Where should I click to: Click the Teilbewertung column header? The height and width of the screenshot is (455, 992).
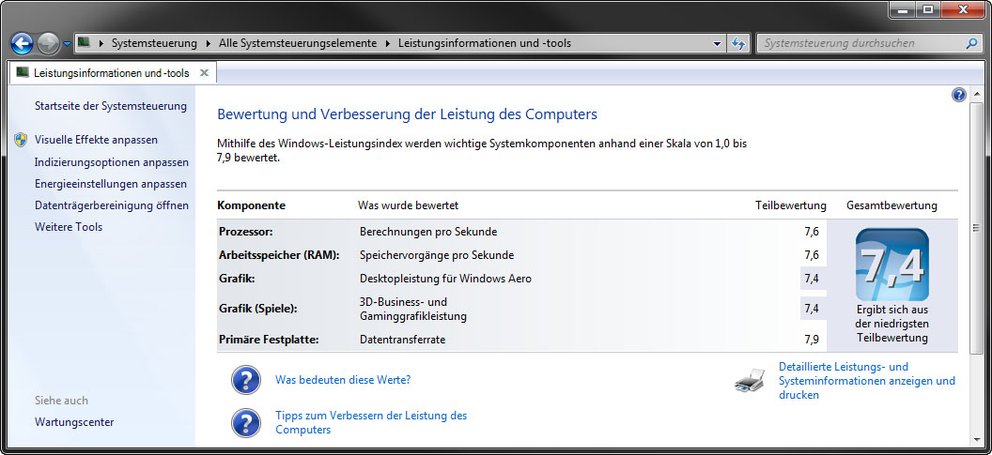coord(791,206)
